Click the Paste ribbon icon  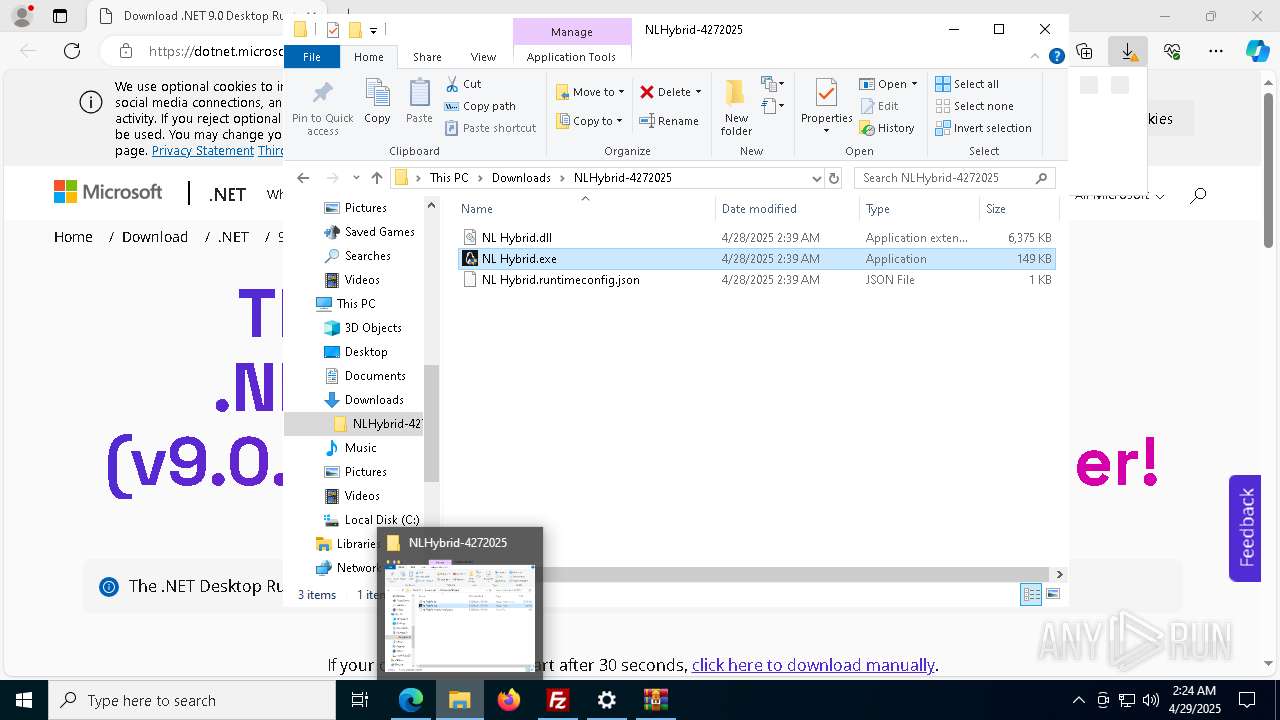[x=419, y=102]
